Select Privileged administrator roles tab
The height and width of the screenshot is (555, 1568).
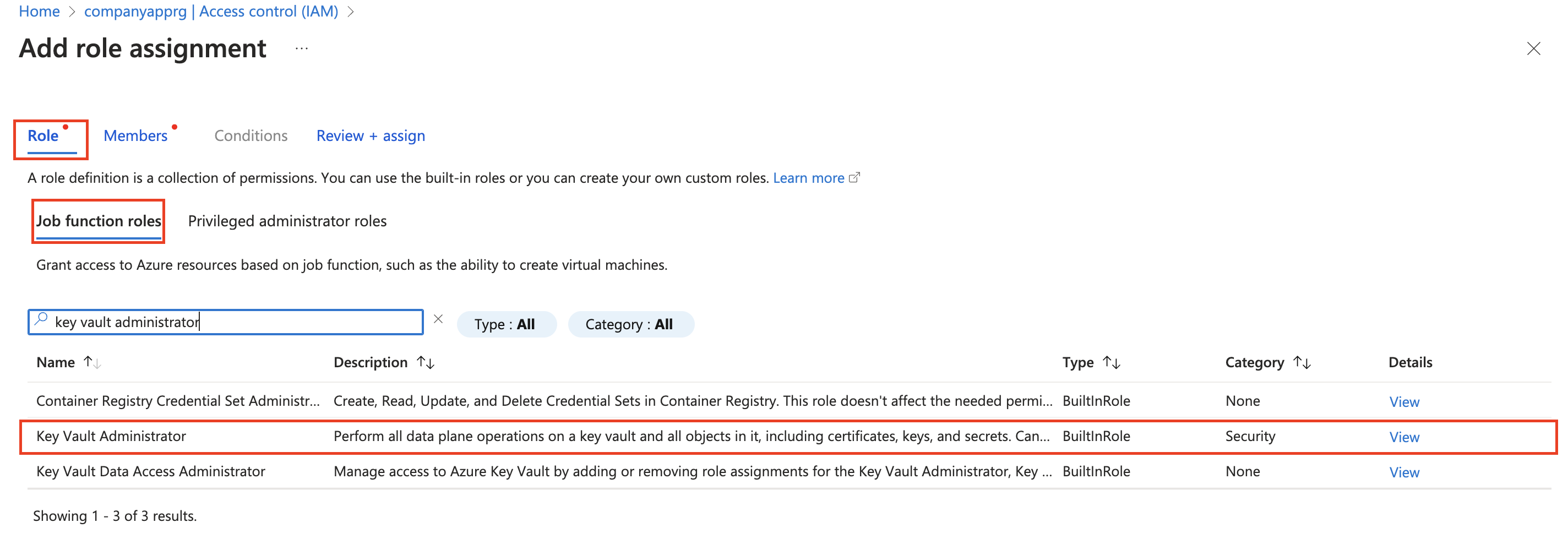[x=287, y=221]
